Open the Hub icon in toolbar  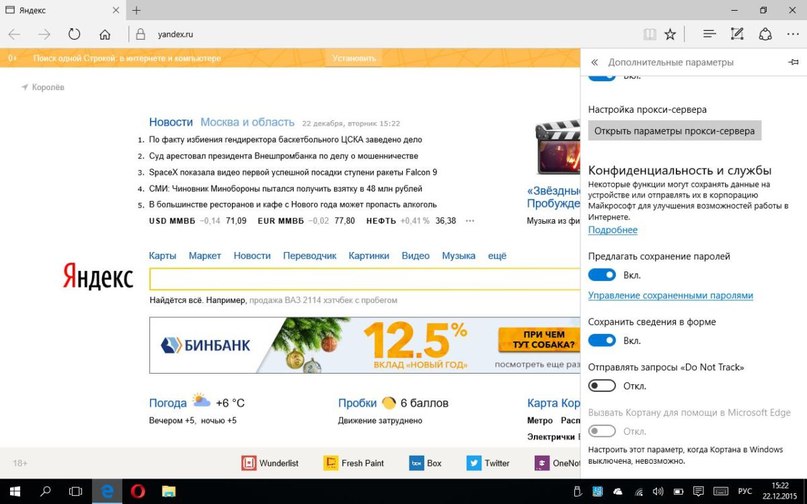pos(708,34)
